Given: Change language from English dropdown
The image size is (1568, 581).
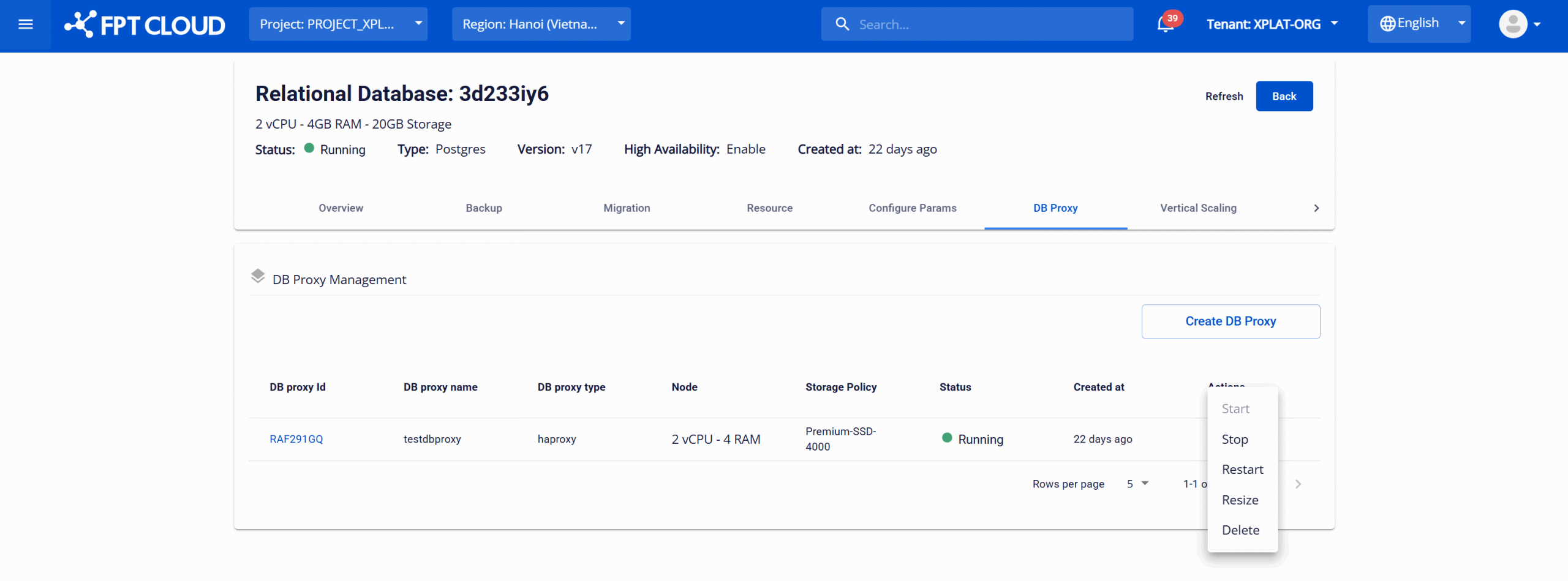Looking at the screenshot, I should (1419, 23).
